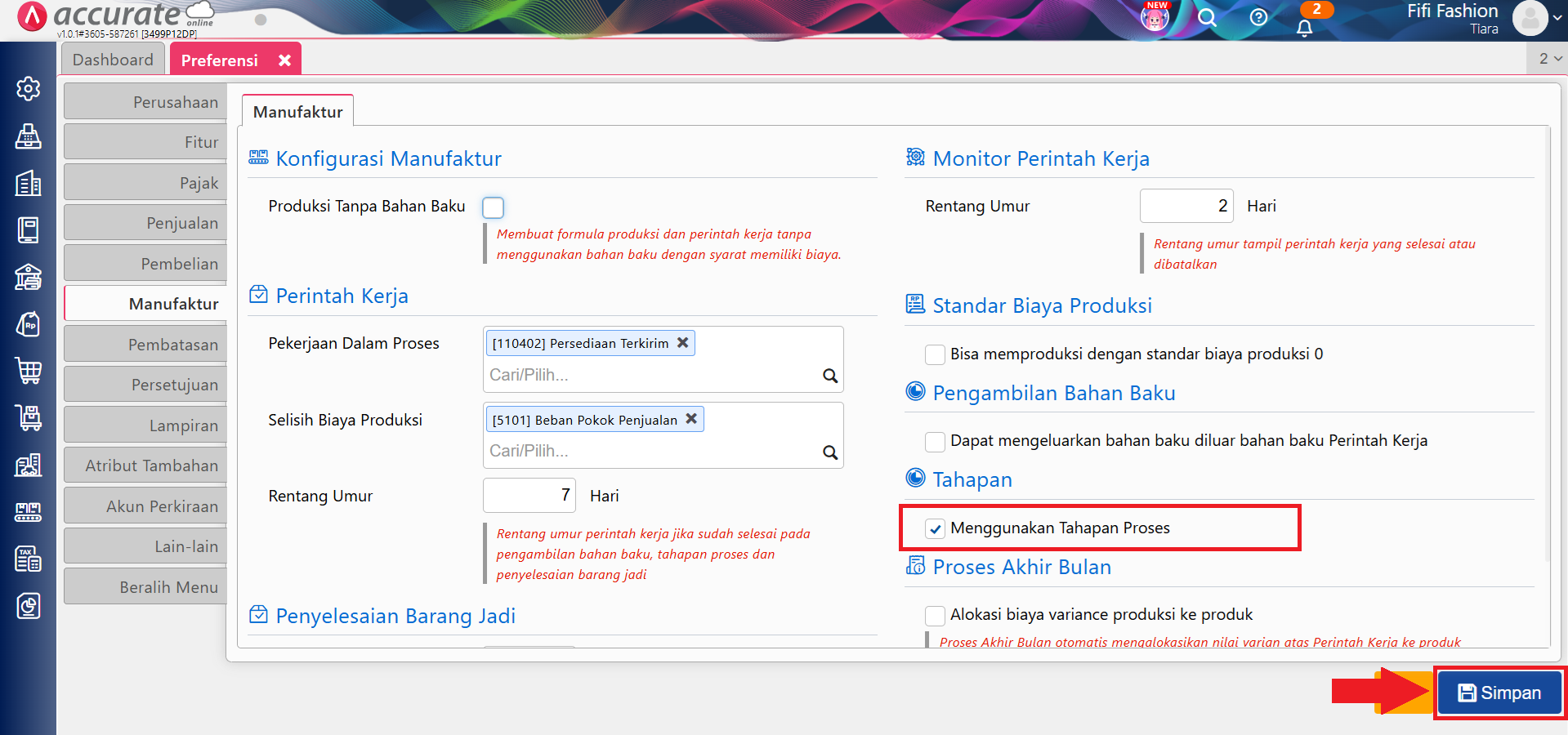Toggle Produksi Tanpa Bahan Baku checkbox
The image size is (1568, 735).
[x=493, y=207]
